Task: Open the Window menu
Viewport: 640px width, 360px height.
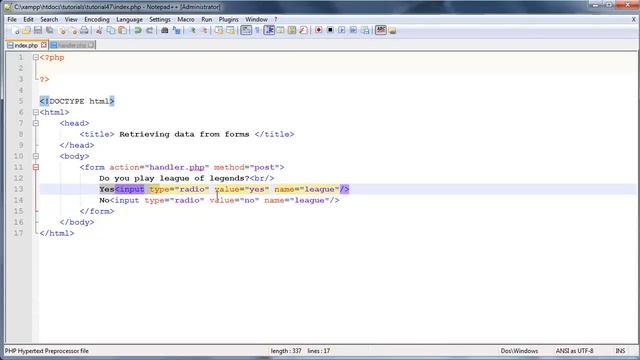Action: click(256, 19)
